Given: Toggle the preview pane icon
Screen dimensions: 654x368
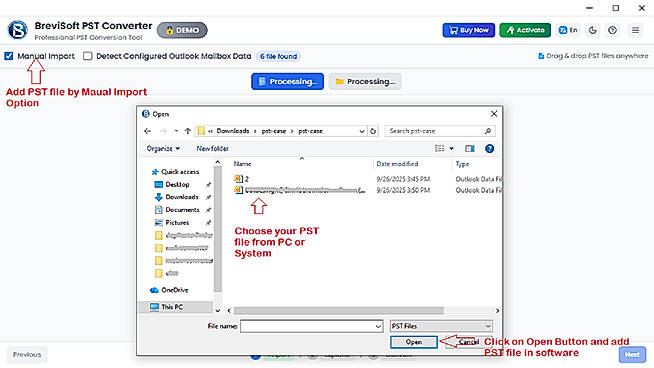Looking at the screenshot, I should click(470, 149).
